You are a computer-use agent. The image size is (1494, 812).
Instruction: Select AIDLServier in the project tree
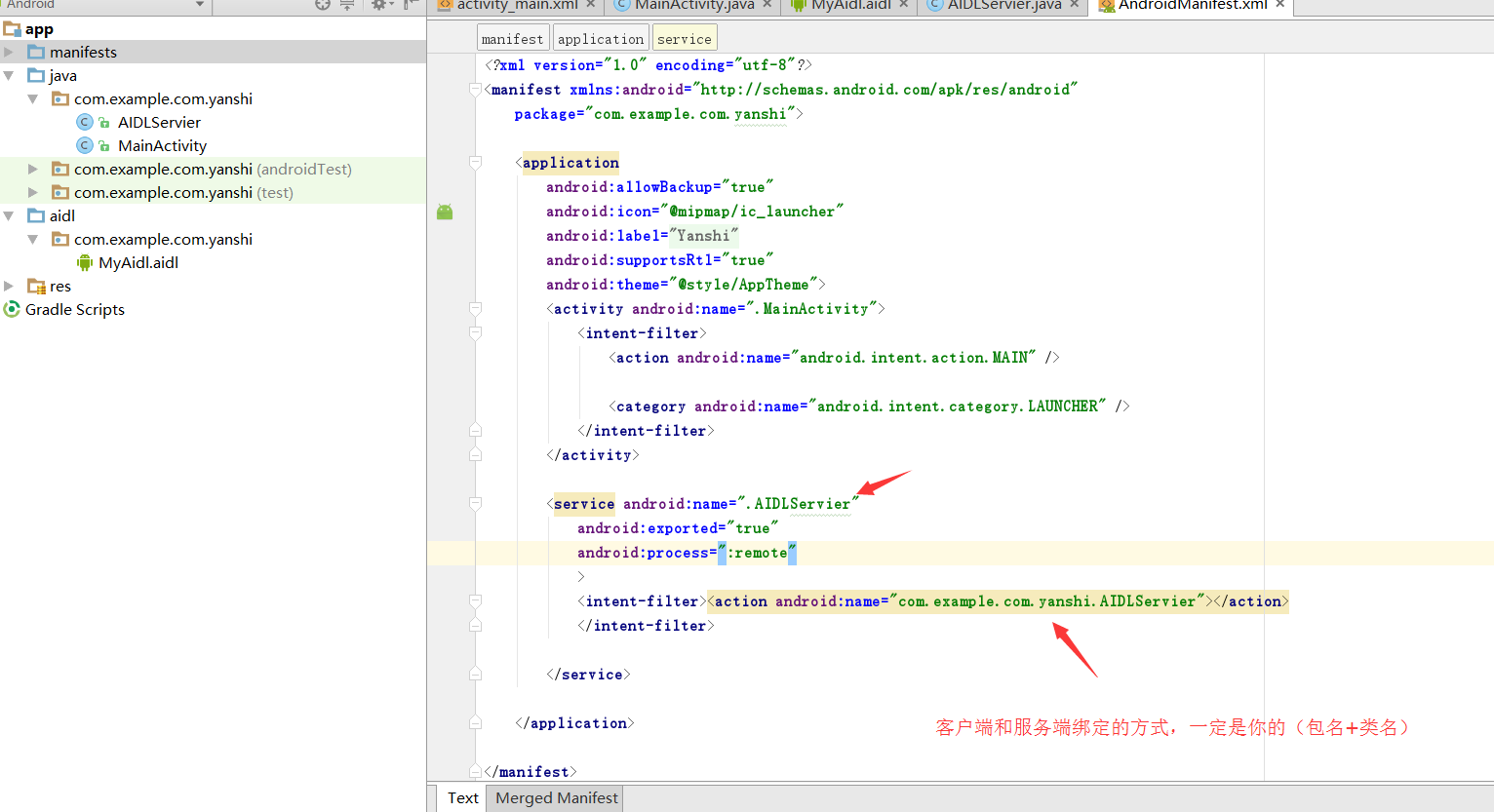[159, 122]
